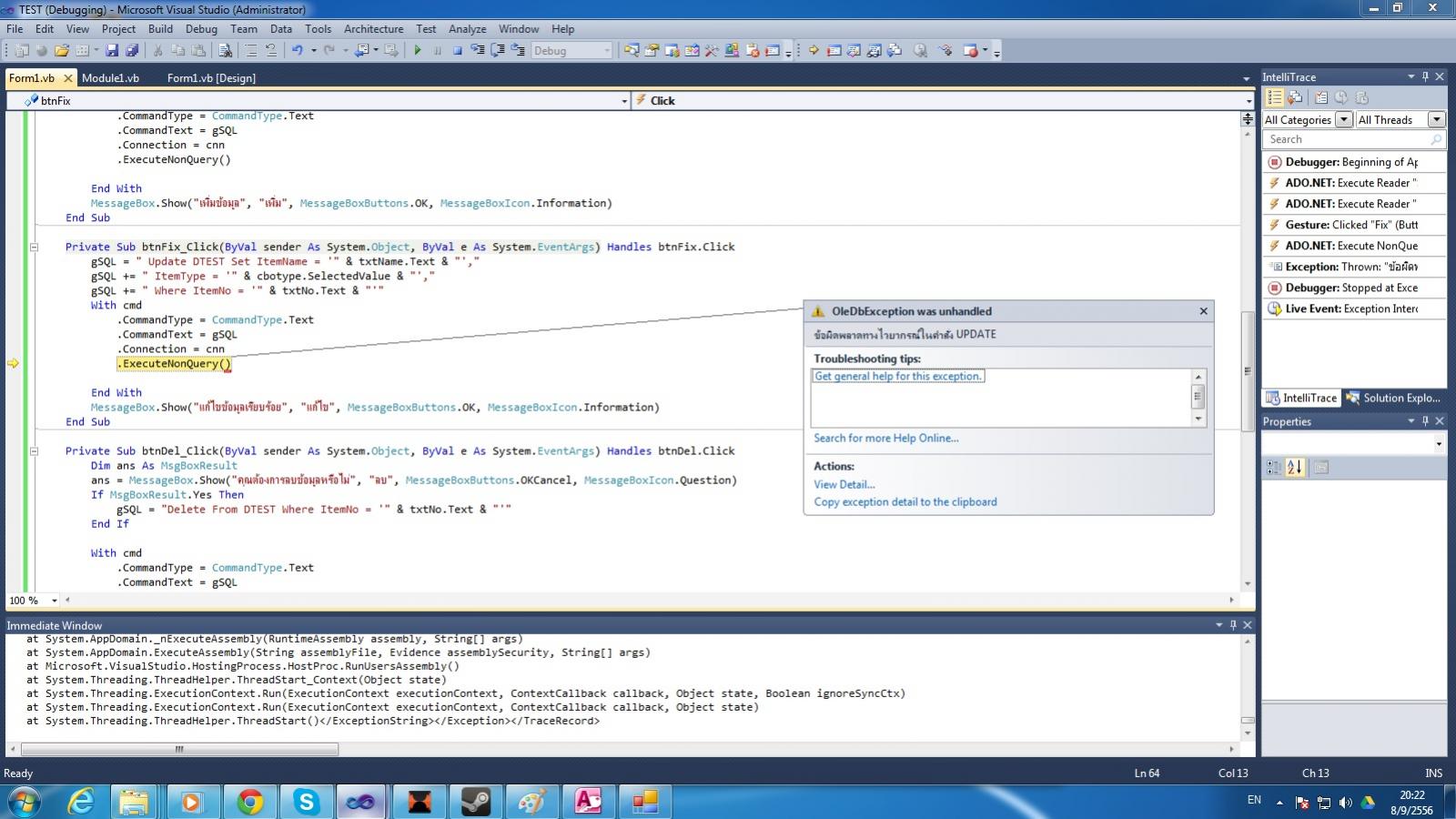Click the Break All pause icon

tap(438, 51)
